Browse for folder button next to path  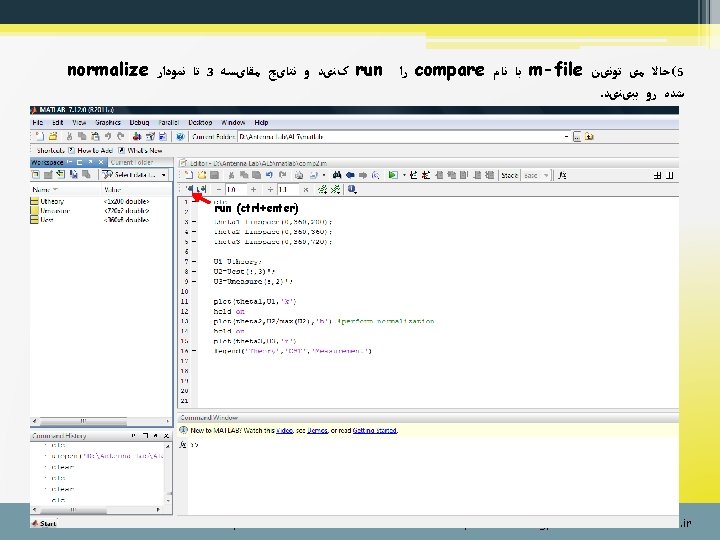coord(577,137)
